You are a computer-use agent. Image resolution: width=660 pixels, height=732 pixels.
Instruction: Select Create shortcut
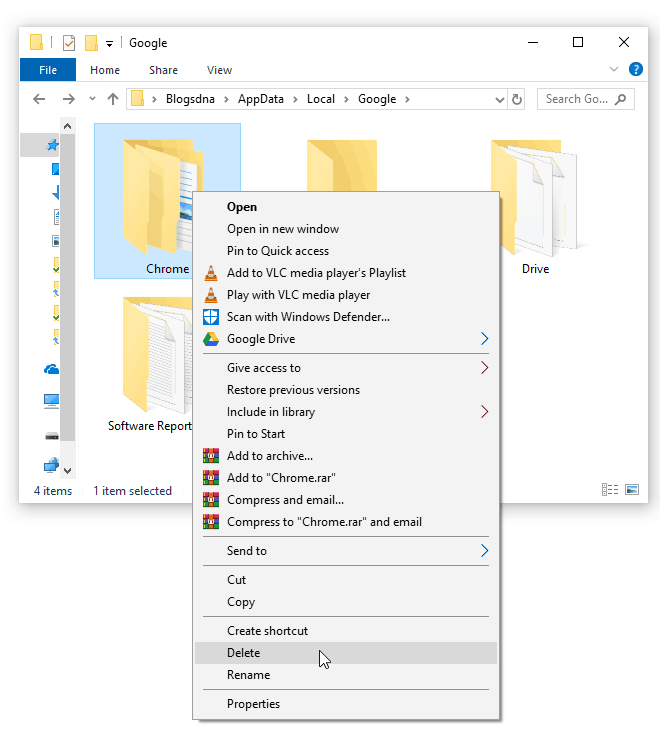346,631
